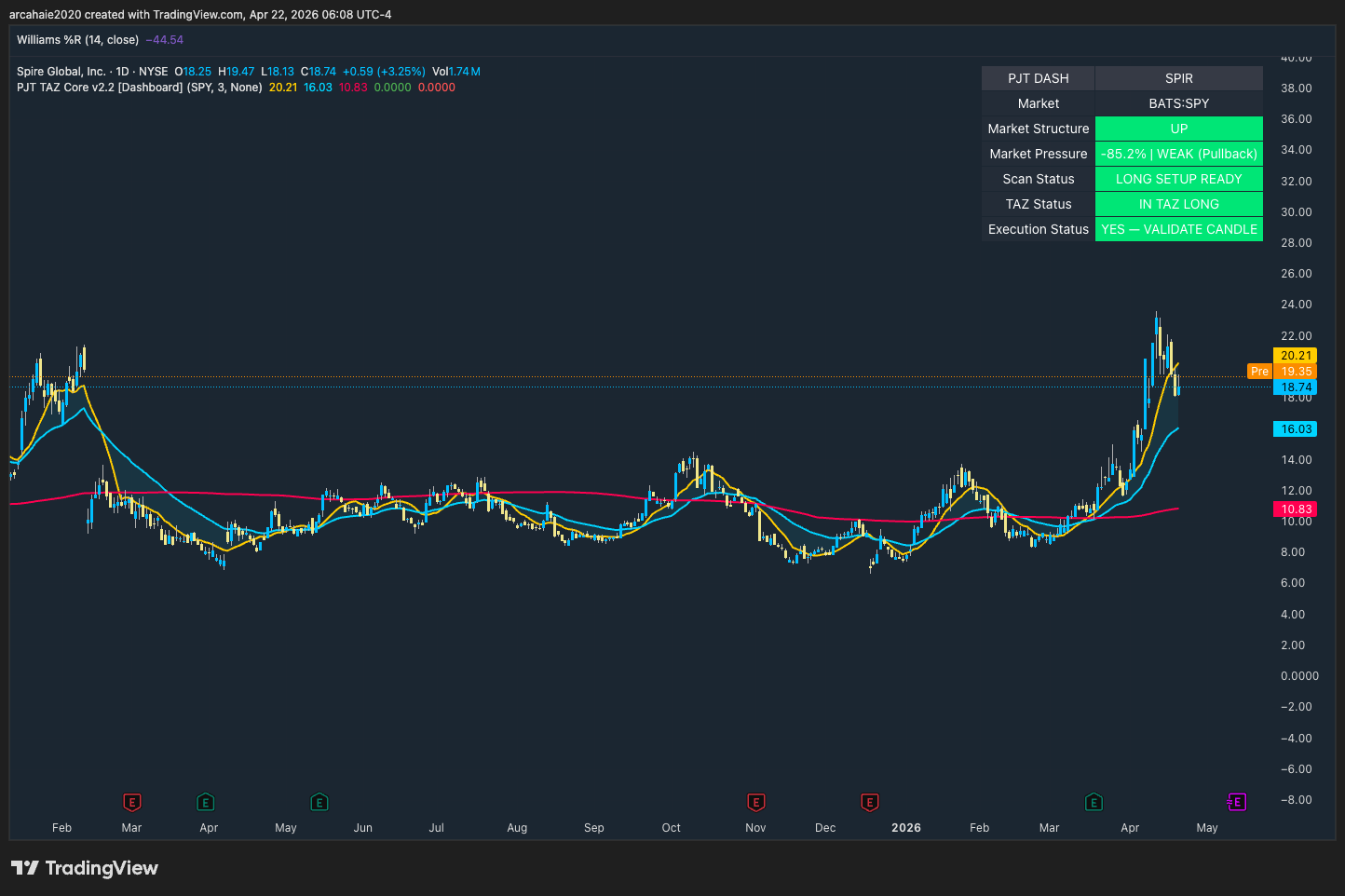Click the red earnings marker above Nov
Viewport: 1345px width, 896px height.
(756, 802)
